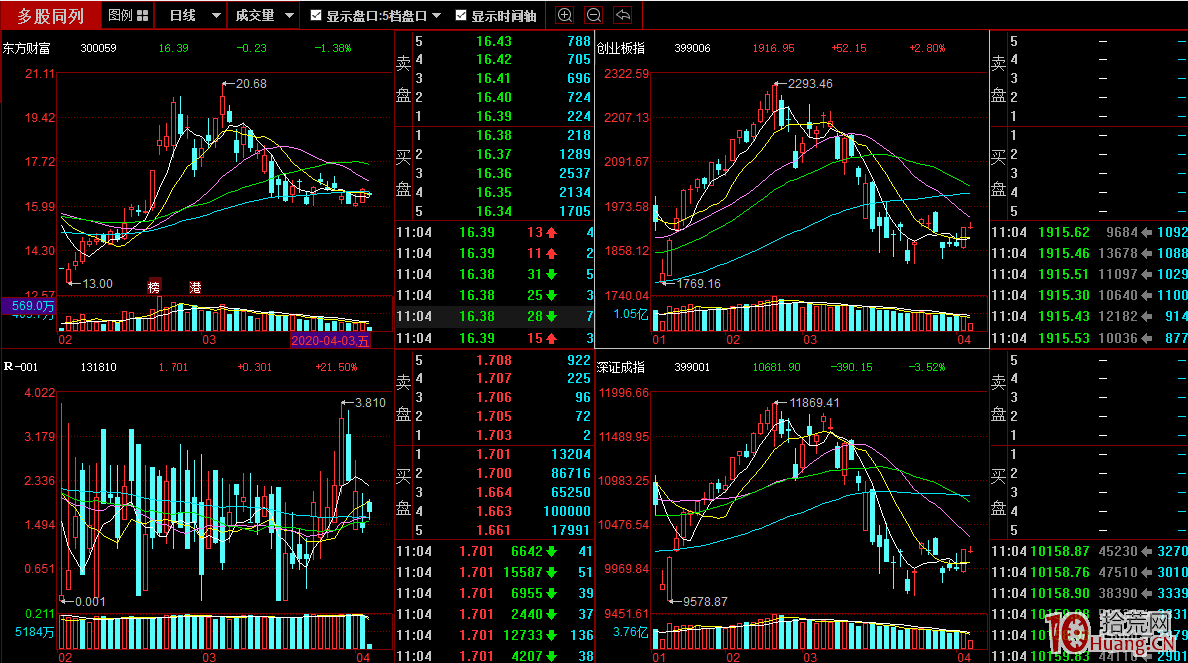Select the 多股同列 tab

point(51,15)
